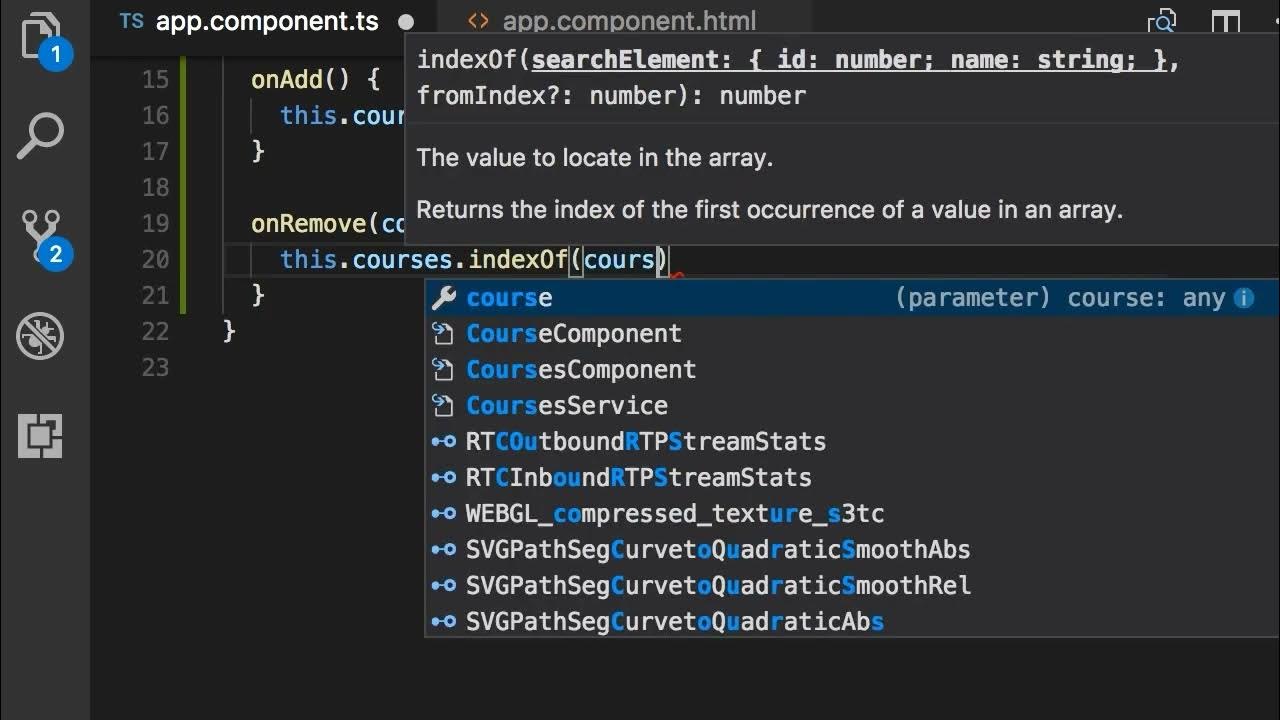Pick CoursesComponent in suggestion list

coord(581,370)
